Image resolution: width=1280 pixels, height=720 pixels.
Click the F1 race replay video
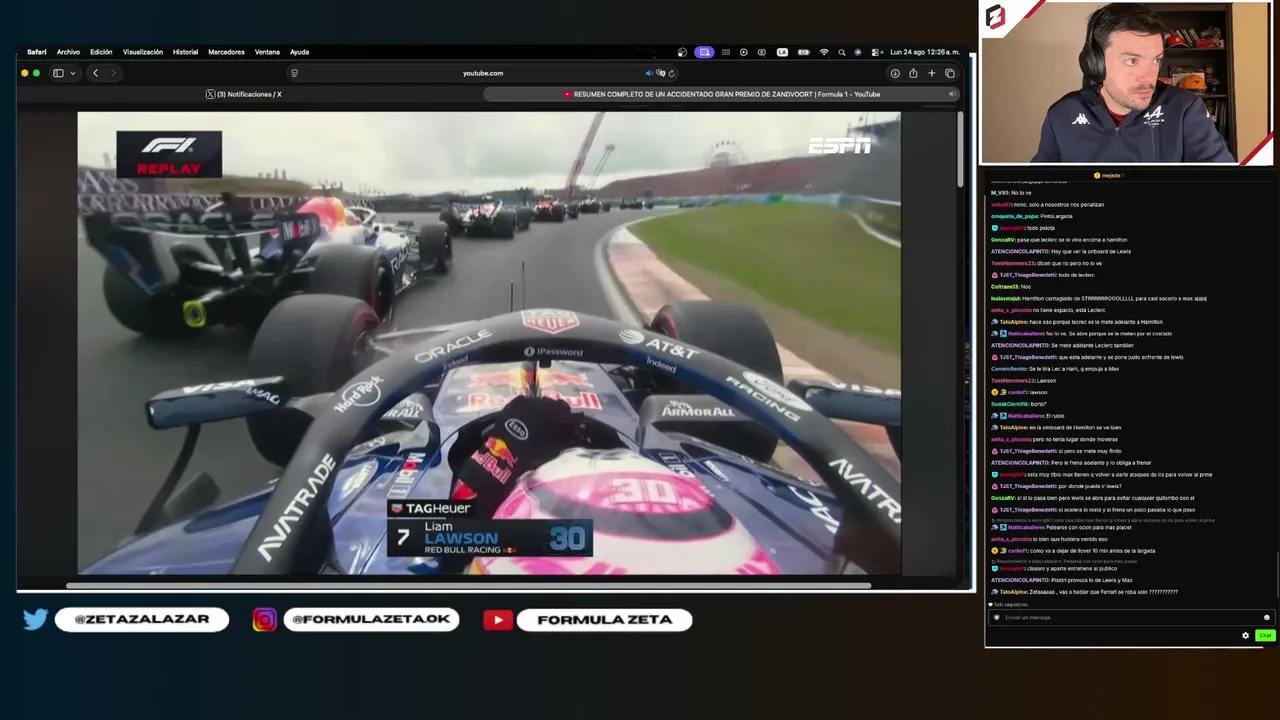[489, 343]
